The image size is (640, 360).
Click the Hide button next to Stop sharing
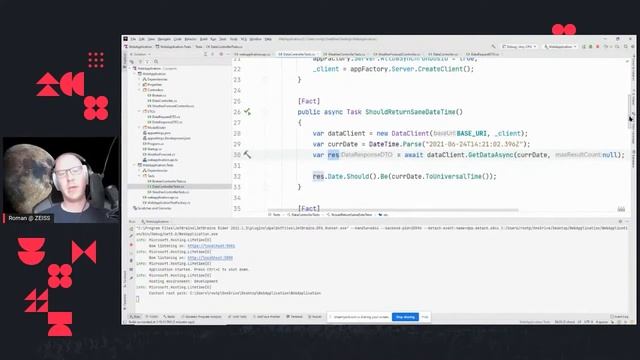coord(425,317)
